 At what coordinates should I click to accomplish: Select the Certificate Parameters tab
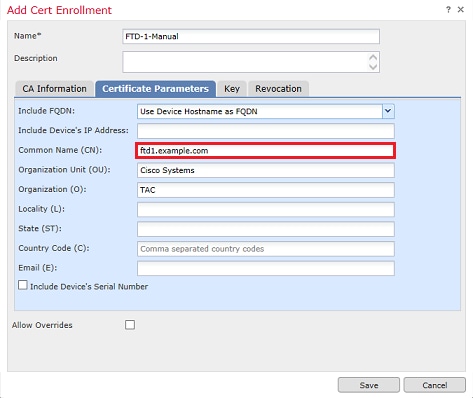[155, 89]
